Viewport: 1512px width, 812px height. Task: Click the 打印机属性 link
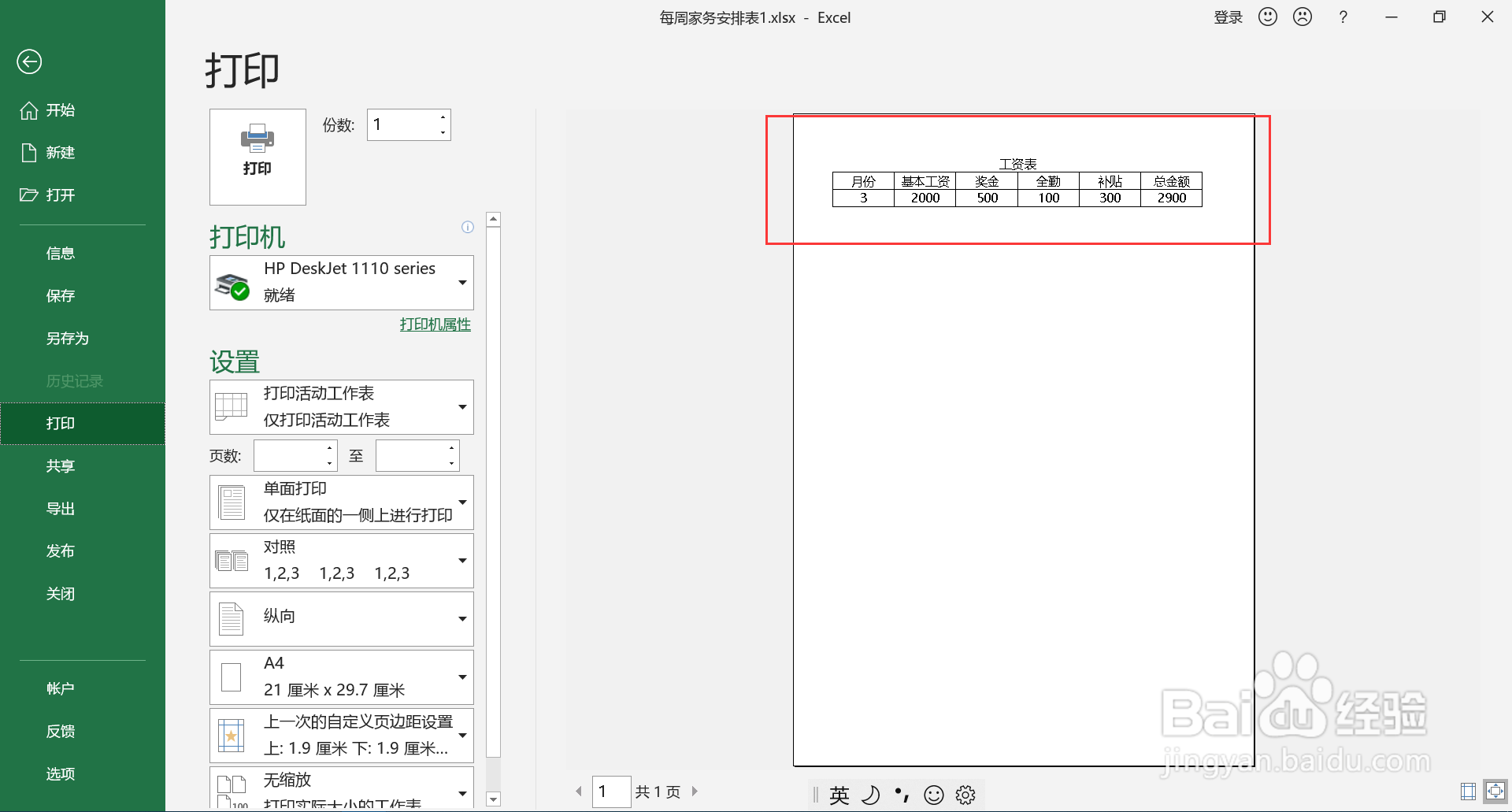(435, 324)
